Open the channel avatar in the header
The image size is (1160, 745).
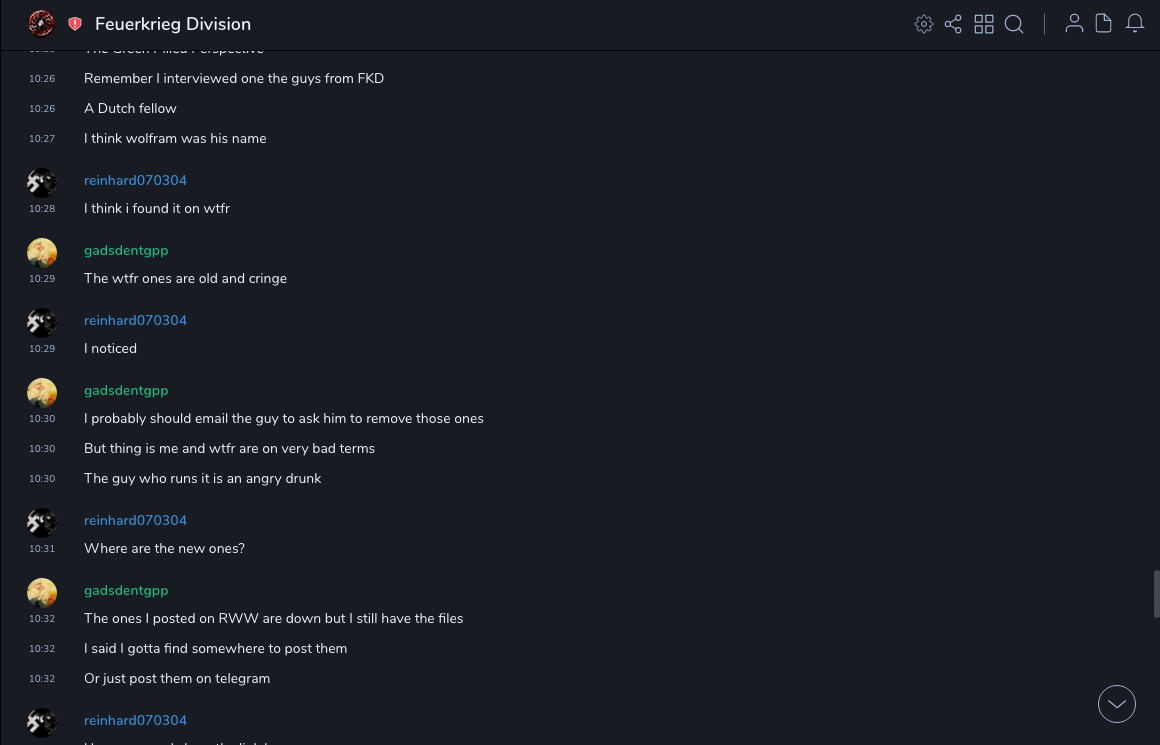pyautogui.click(x=41, y=24)
